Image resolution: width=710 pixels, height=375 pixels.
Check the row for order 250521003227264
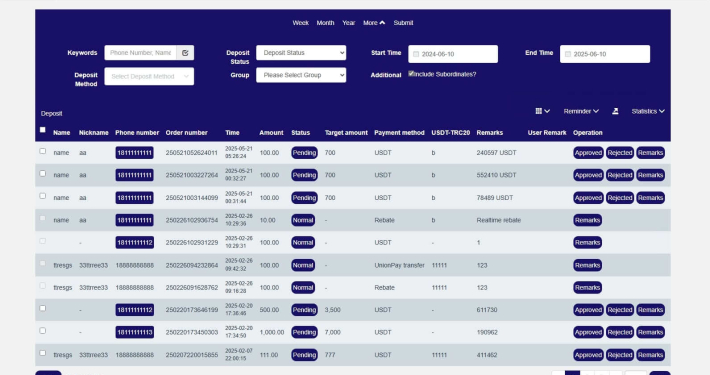43,173
